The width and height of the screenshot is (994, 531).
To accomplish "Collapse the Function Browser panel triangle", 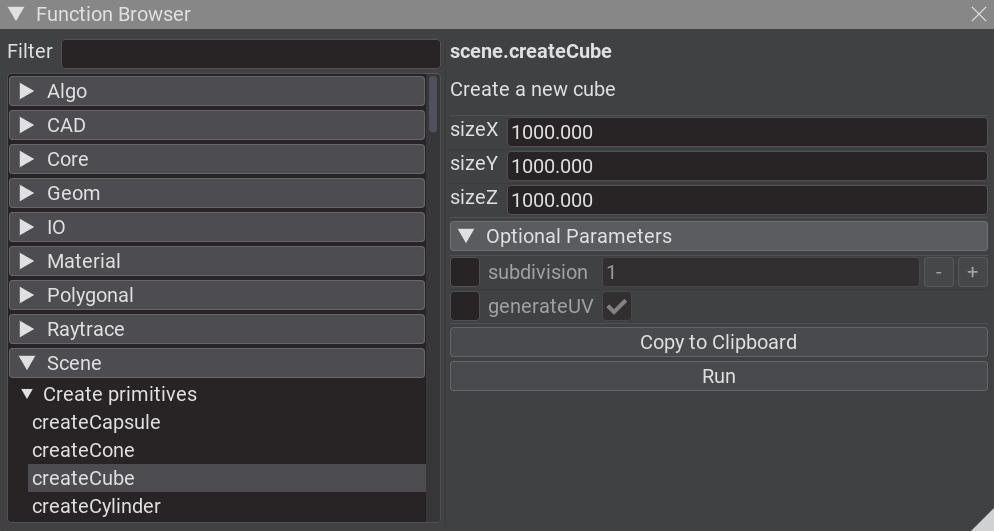I will click(x=15, y=14).
